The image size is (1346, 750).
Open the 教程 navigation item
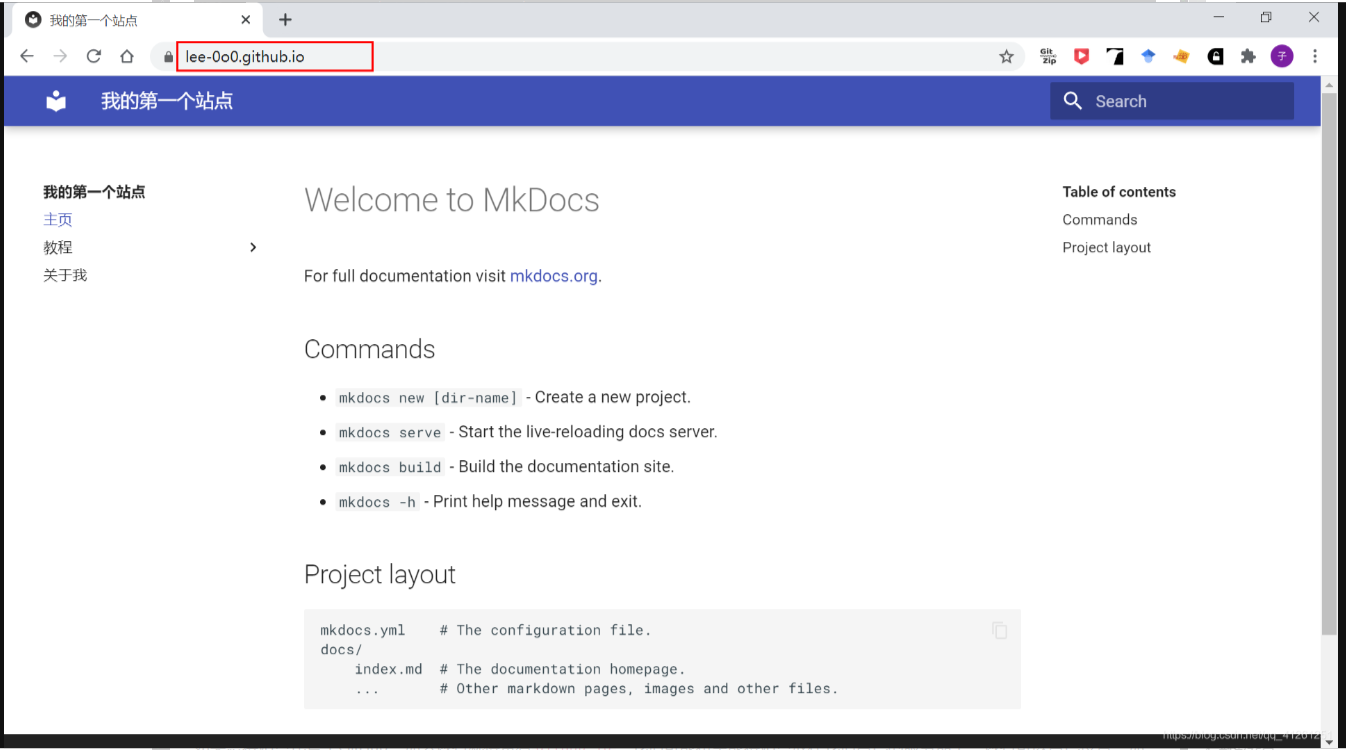point(58,247)
